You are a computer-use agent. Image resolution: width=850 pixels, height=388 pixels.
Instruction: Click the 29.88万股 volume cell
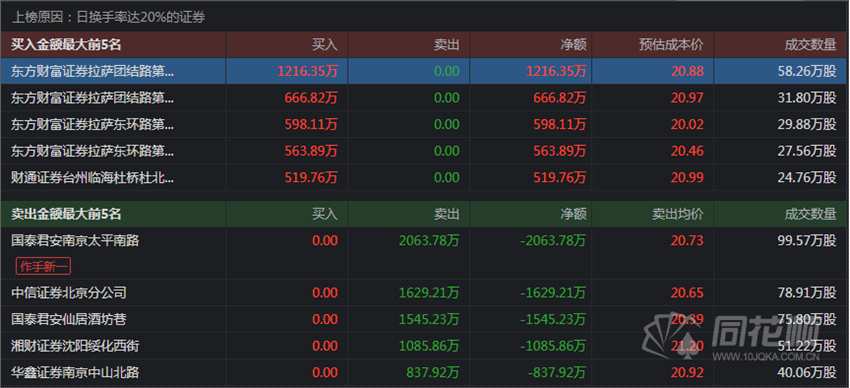pos(807,124)
